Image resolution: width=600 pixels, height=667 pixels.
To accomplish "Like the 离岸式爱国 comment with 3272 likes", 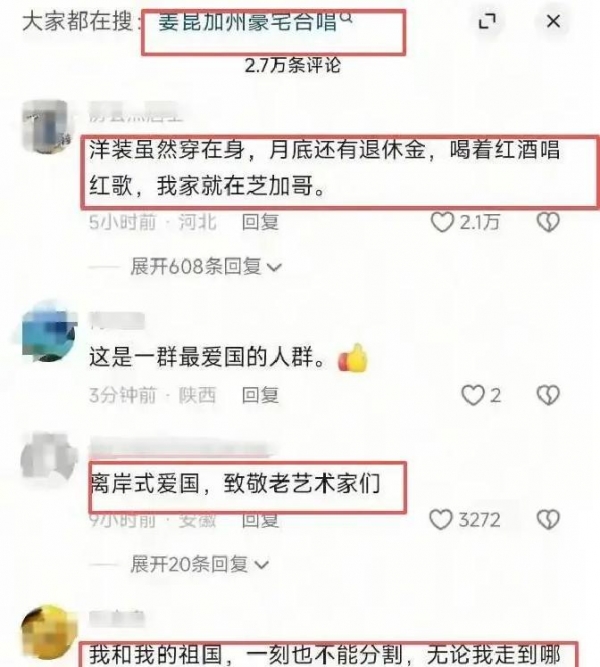I will click(x=440, y=520).
